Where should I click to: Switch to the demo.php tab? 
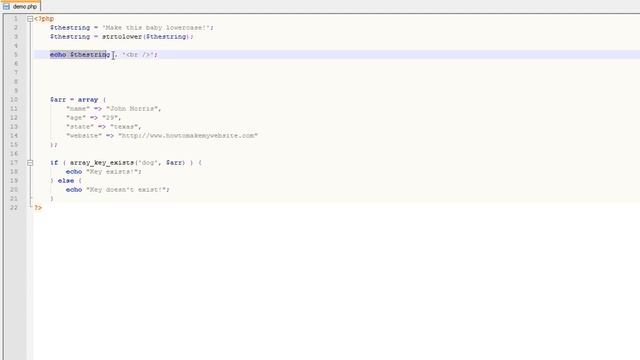click(20, 7)
